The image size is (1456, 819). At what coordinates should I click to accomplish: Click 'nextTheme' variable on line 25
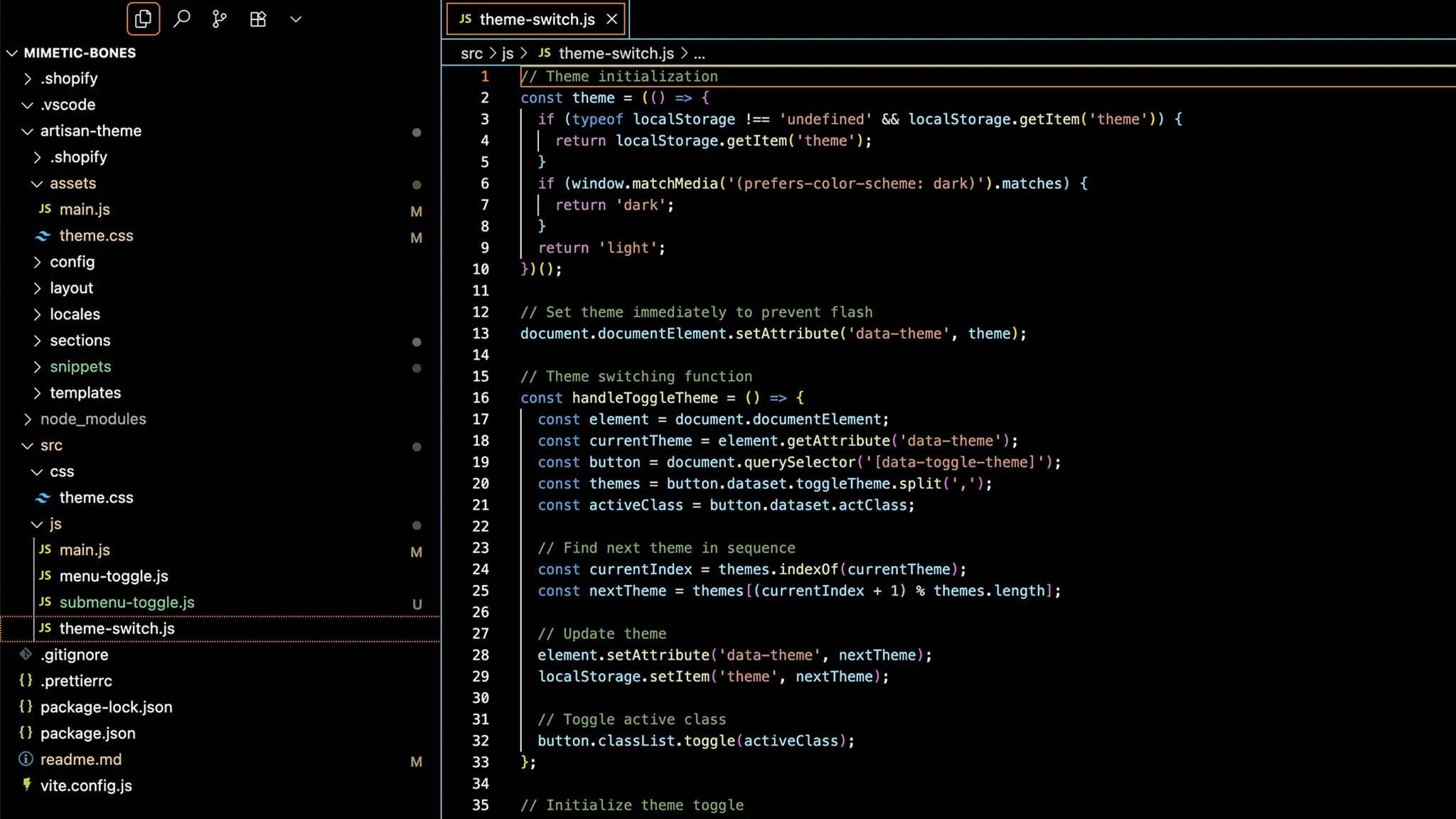click(628, 591)
